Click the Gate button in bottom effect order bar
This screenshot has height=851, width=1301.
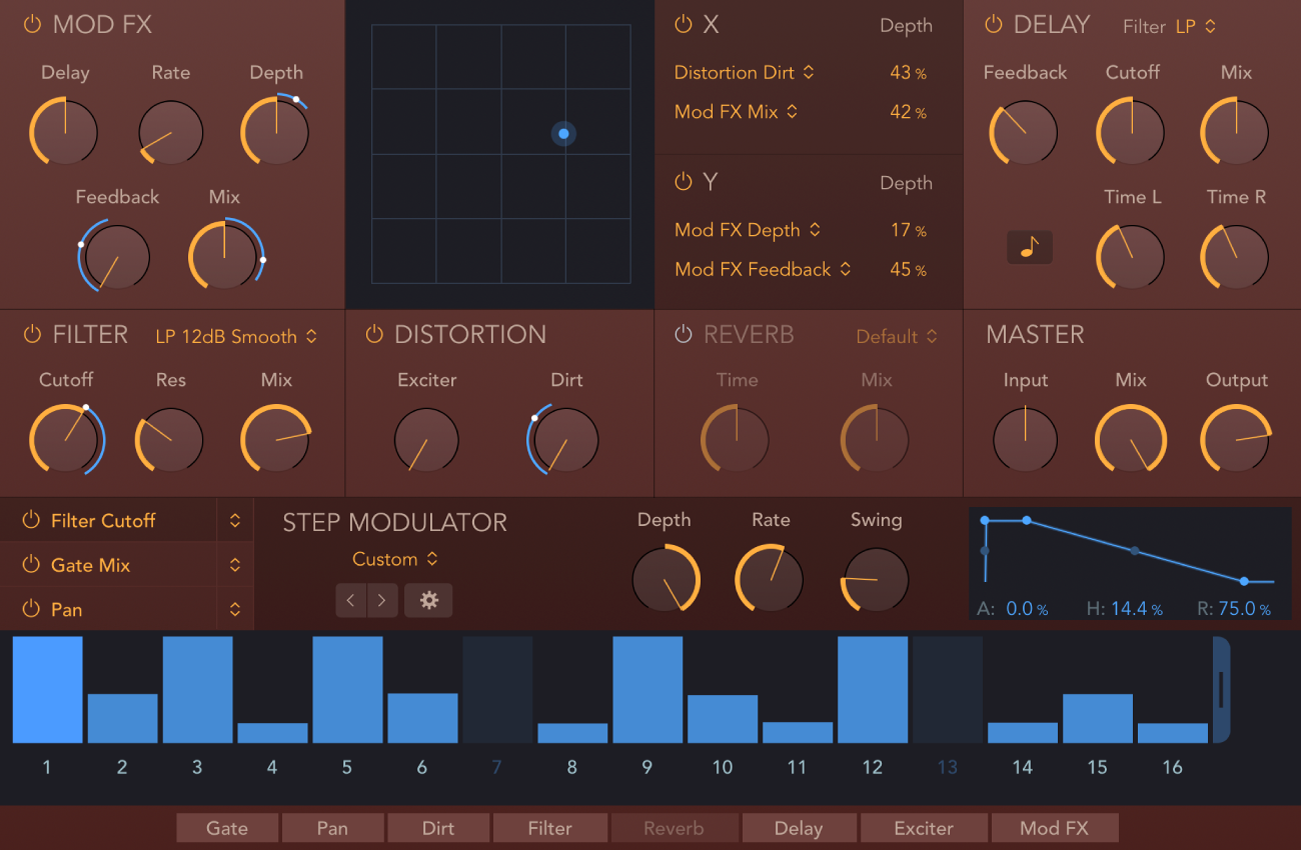click(x=227, y=828)
